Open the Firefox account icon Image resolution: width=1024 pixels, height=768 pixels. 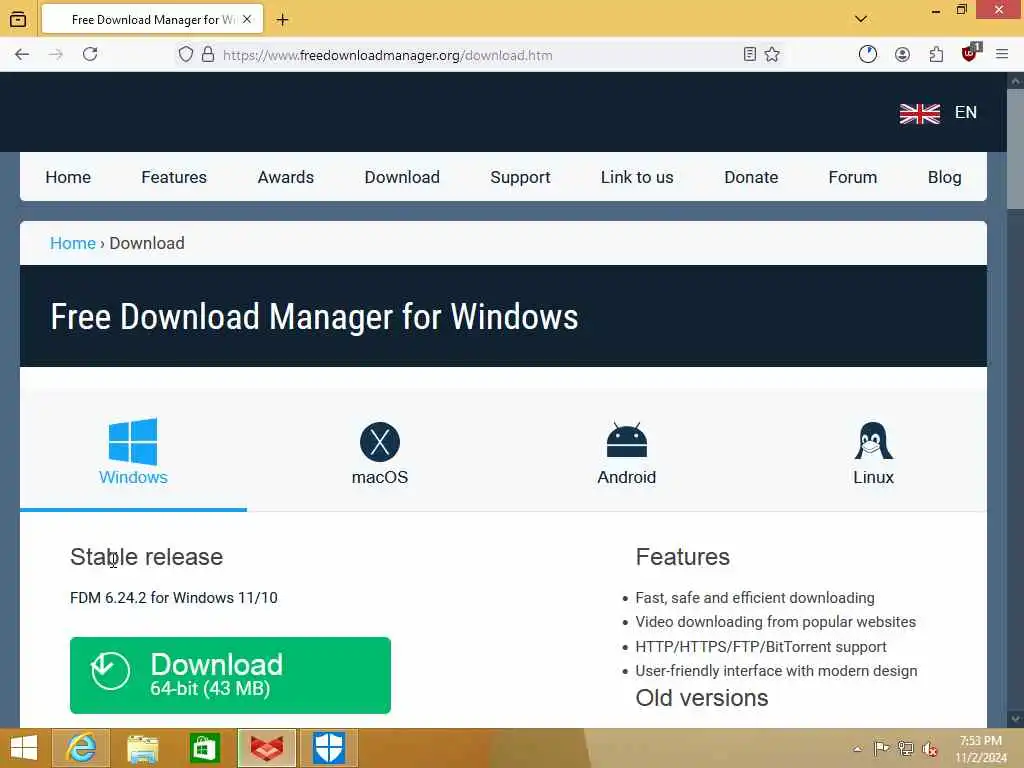(x=903, y=54)
